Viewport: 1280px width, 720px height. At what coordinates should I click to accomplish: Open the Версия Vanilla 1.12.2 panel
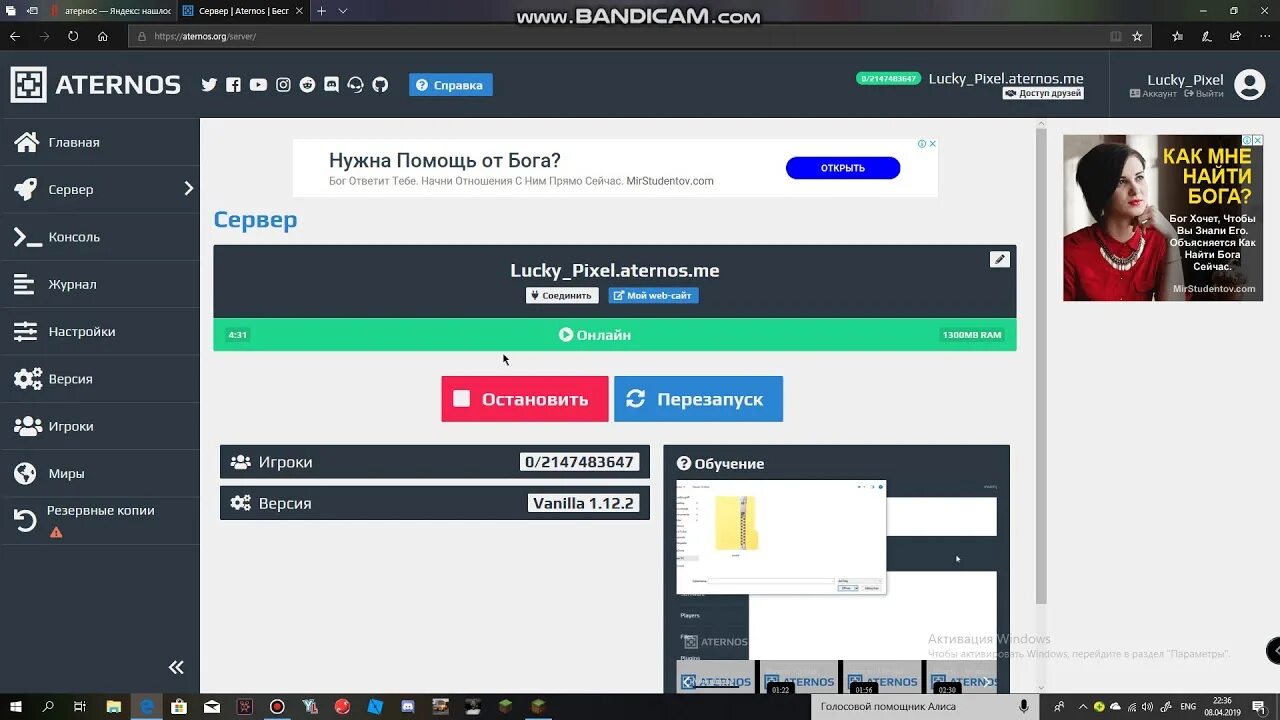pyautogui.click(x=435, y=503)
